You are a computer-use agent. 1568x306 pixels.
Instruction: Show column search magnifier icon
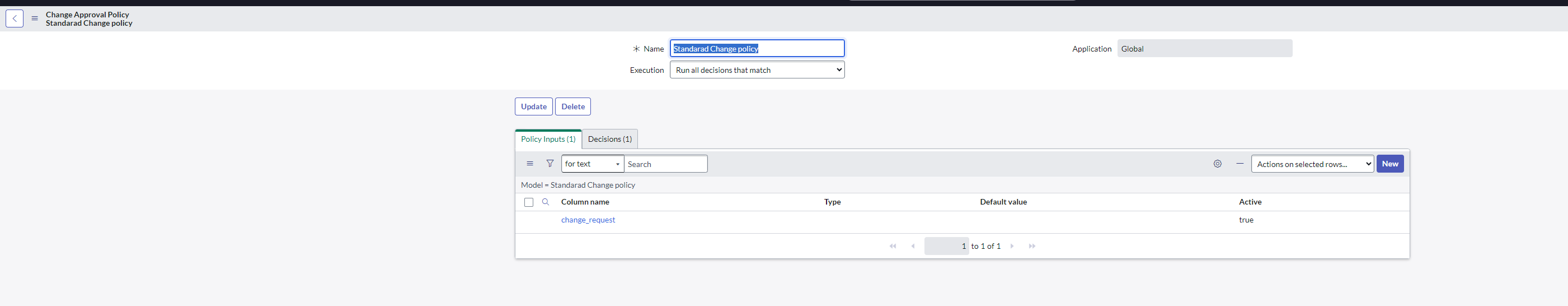coord(546,202)
